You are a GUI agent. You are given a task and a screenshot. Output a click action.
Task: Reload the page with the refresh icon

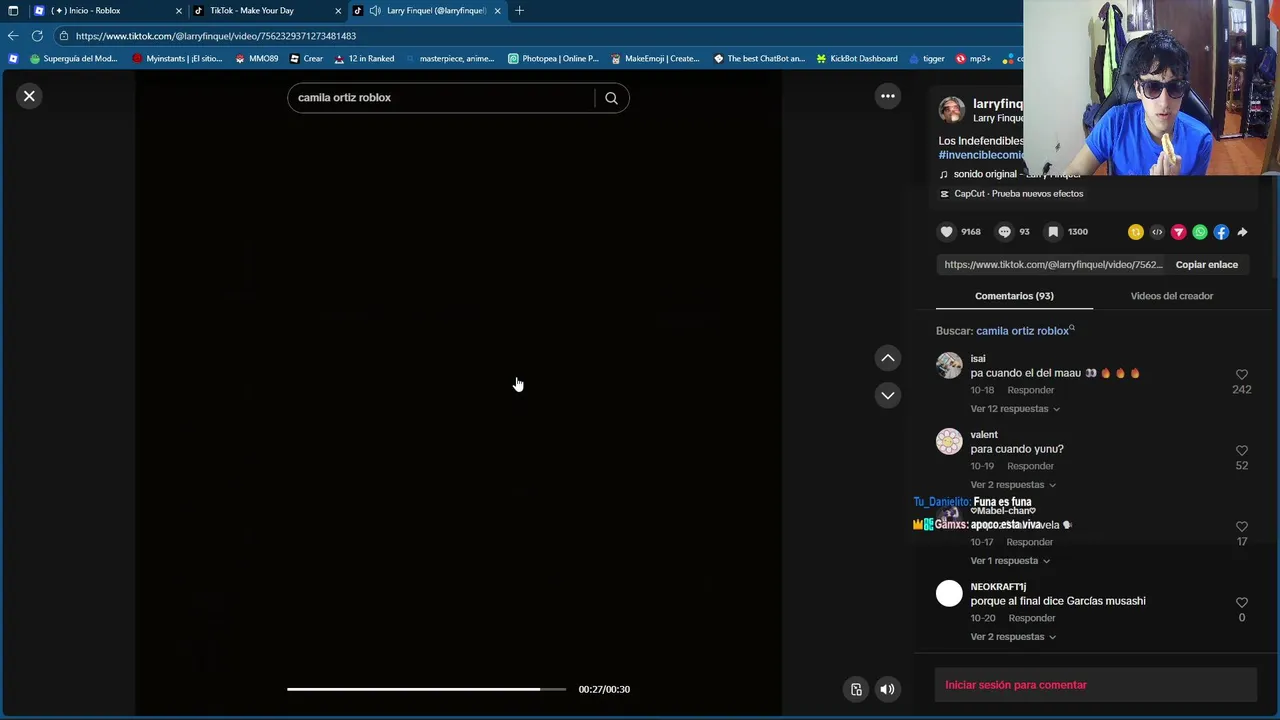[37, 36]
